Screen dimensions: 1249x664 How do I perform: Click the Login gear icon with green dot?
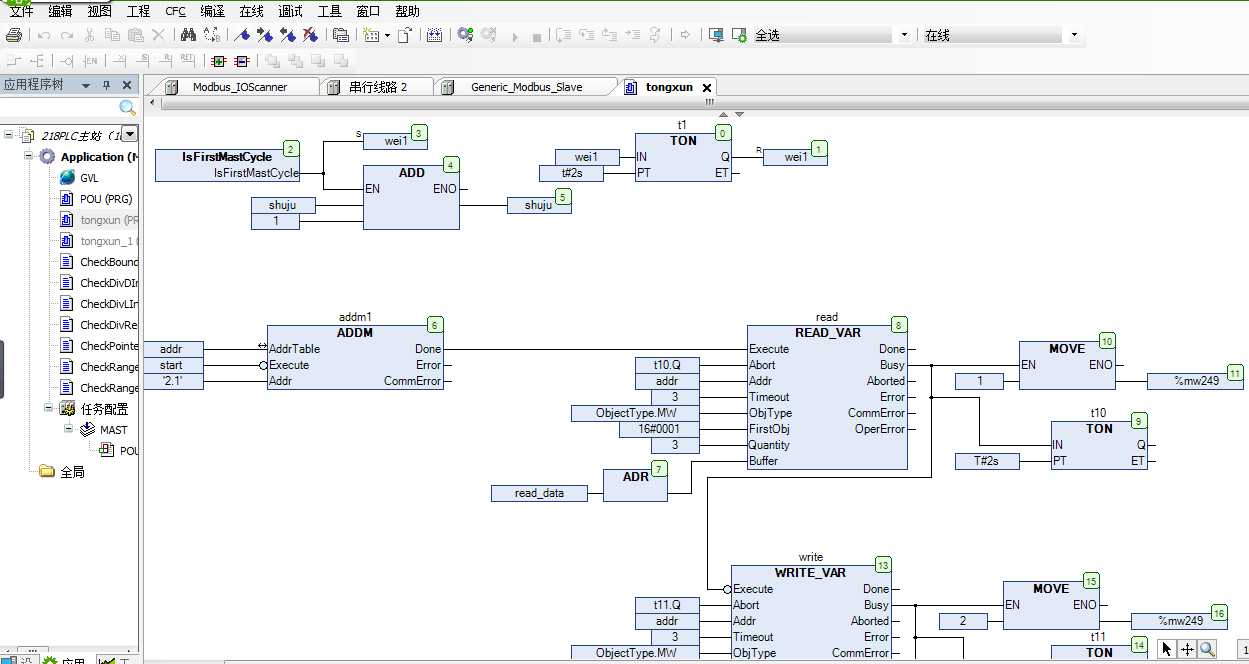point(465,35)
